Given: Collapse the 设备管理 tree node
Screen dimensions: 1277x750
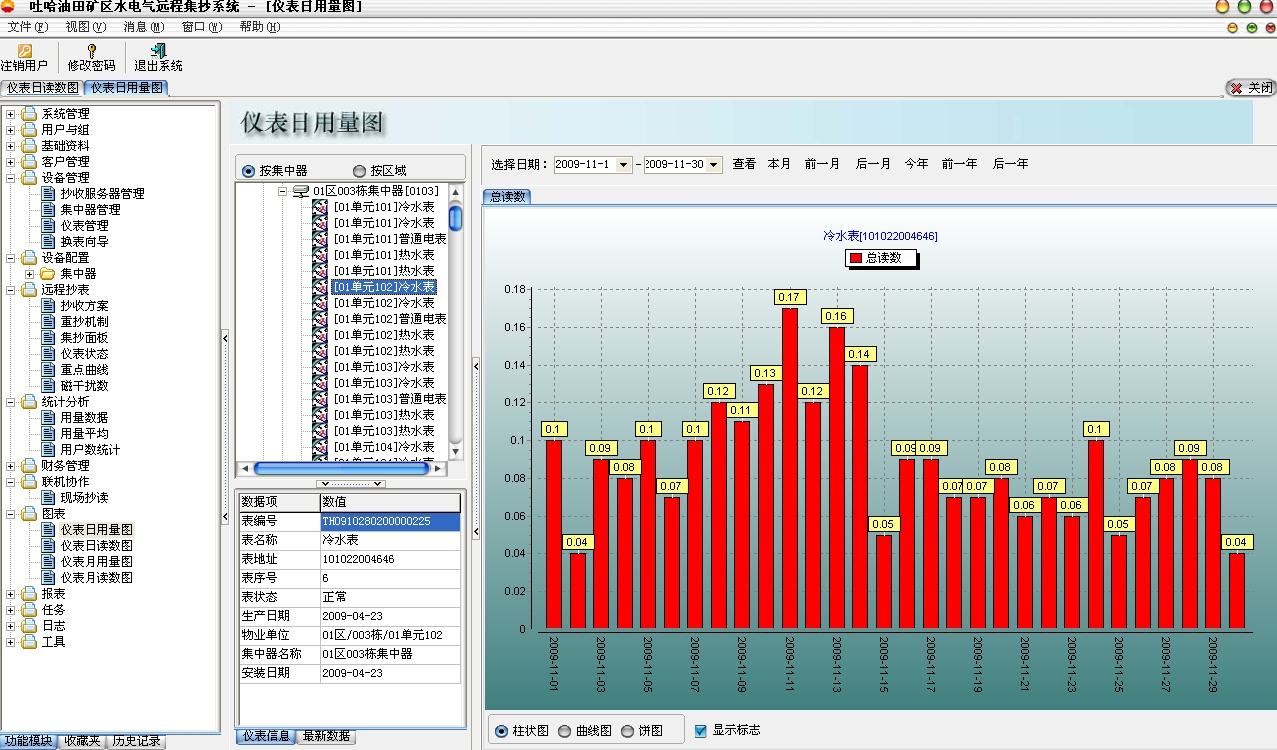Looking at the screenshot, I should coord(11,178).
